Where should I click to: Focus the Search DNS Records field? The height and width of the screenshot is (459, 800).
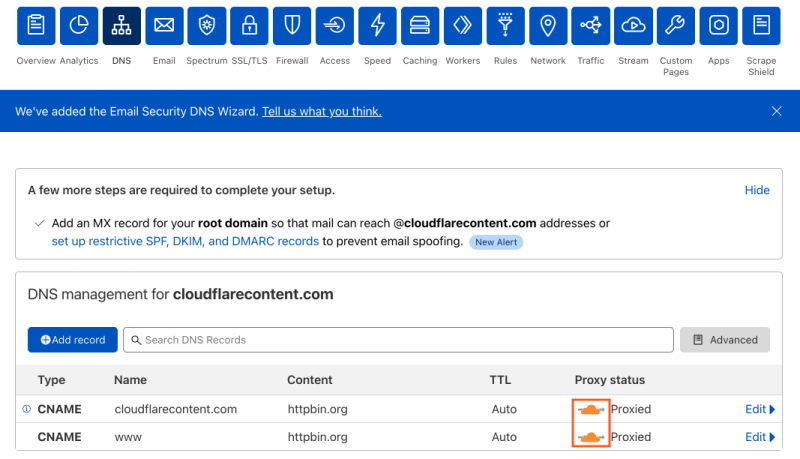click(398, 340)
